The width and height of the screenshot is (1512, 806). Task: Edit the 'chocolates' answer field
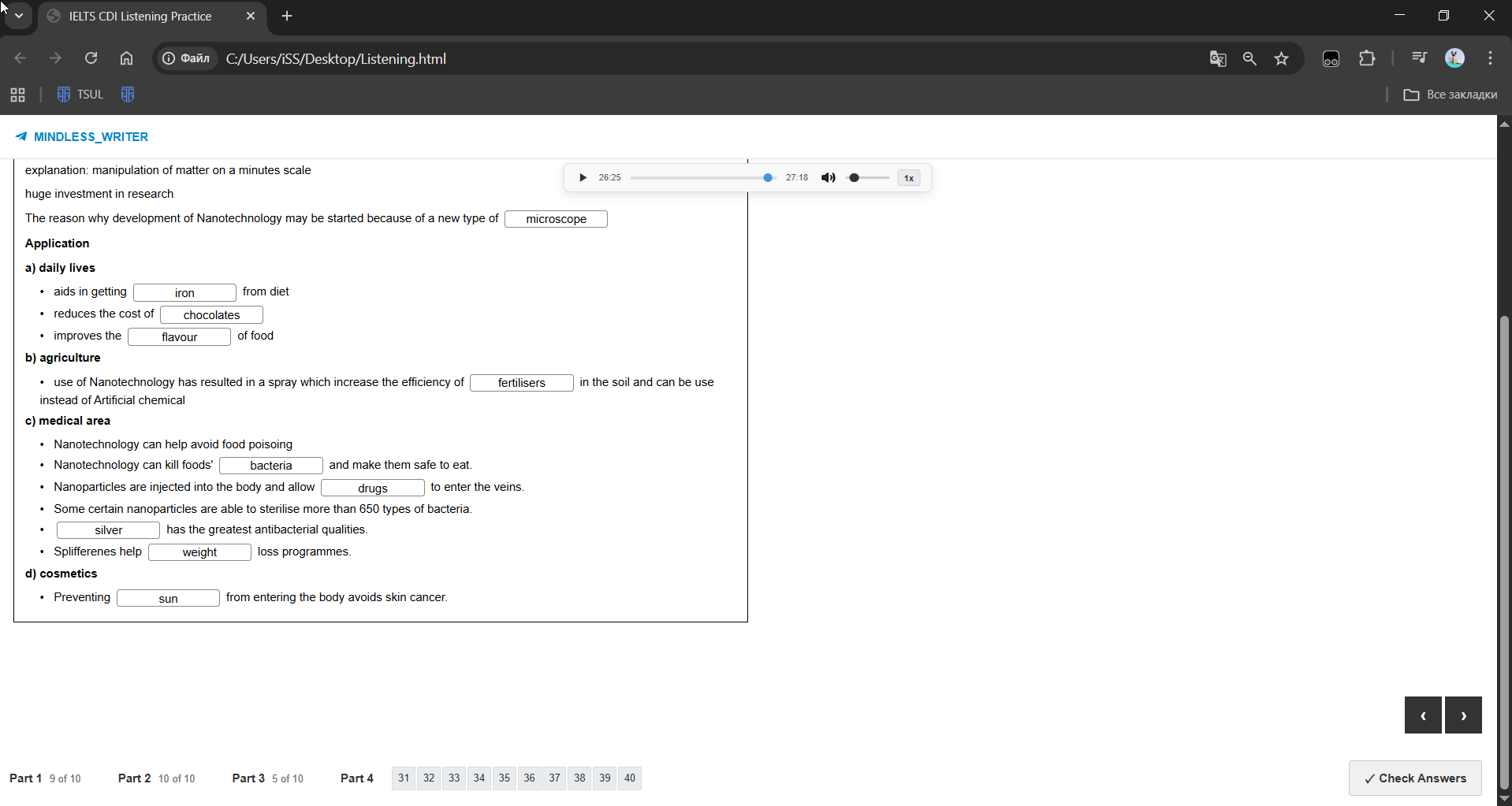[211, 315]
